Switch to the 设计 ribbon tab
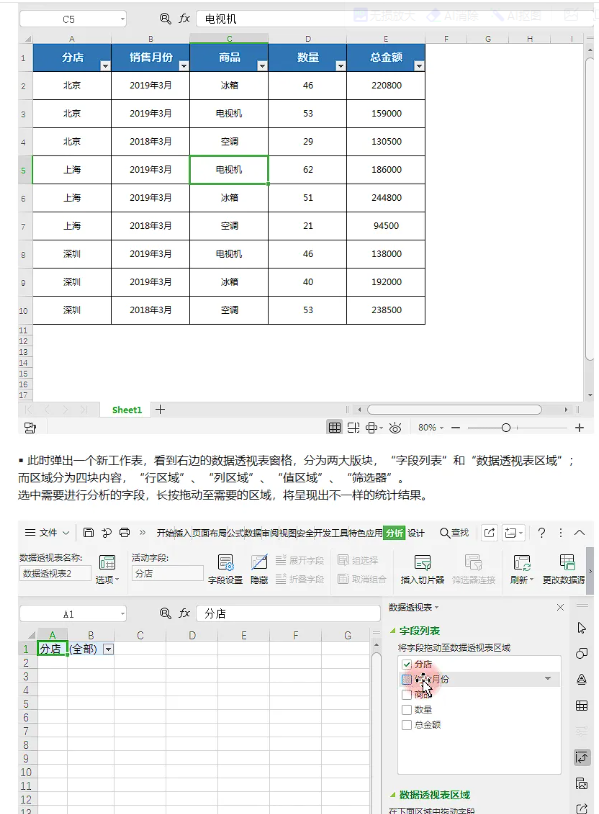The image size is (599, 814). pos(416,533)
